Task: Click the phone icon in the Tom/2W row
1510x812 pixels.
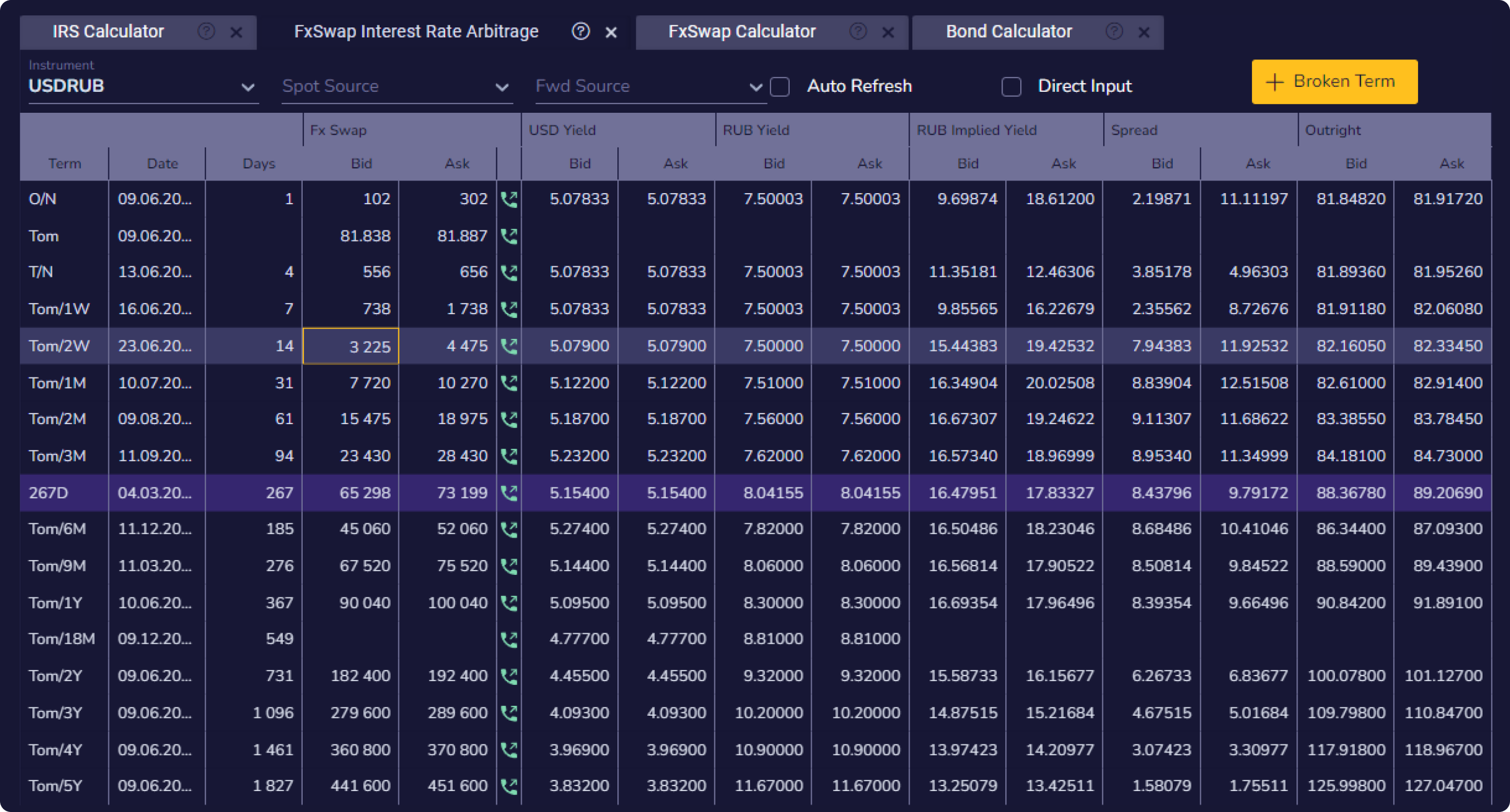Action: [509, 346]
